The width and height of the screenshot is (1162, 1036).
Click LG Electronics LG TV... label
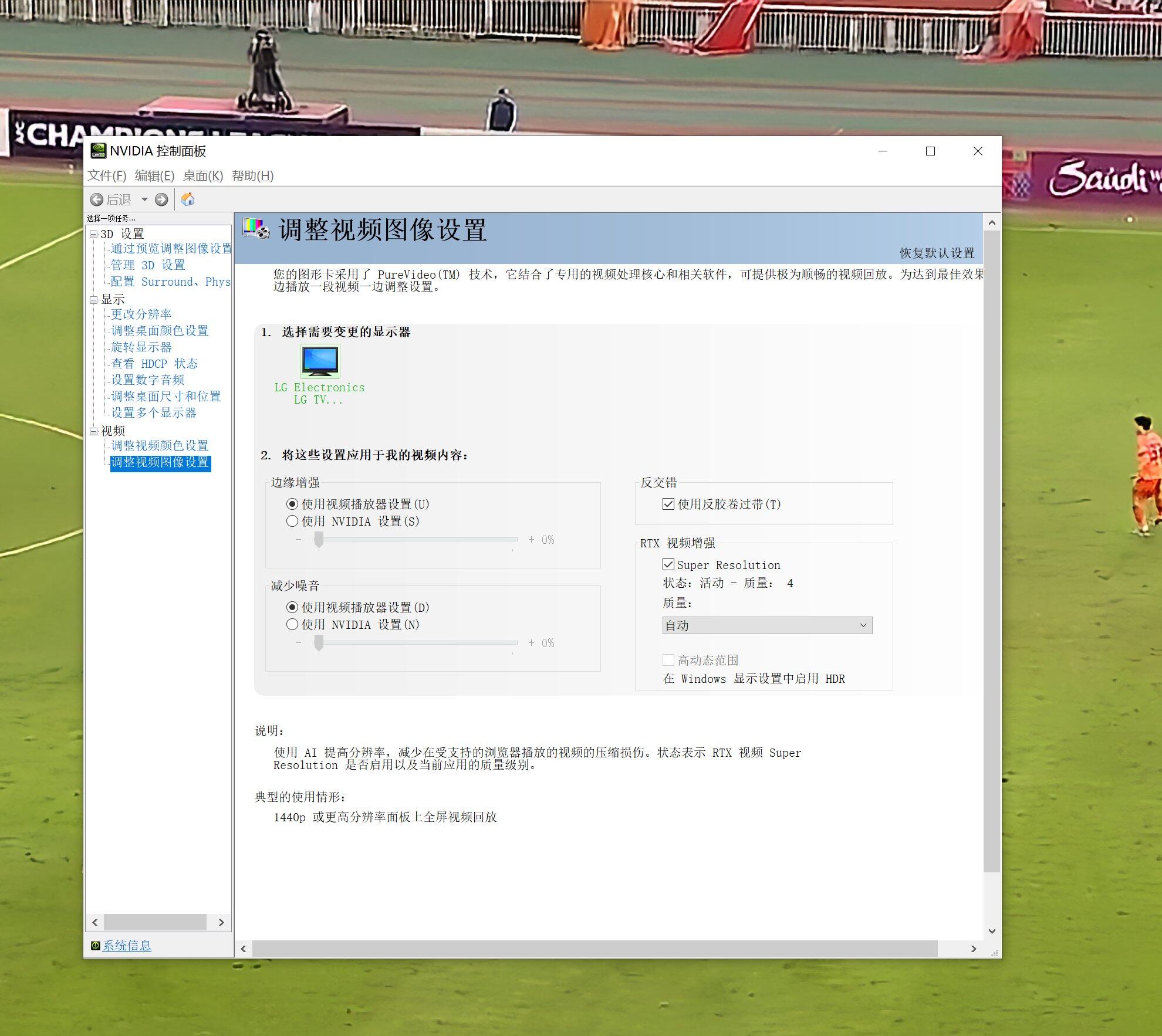tap(319, 394)
